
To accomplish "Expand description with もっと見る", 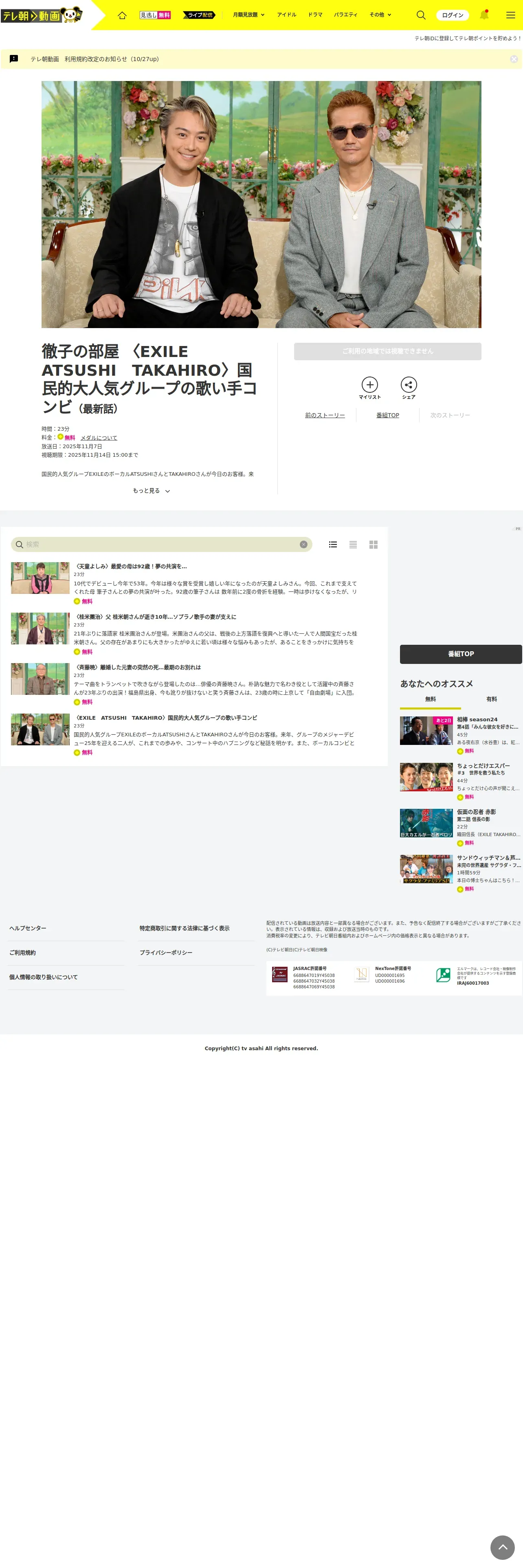I will point(151,491).
